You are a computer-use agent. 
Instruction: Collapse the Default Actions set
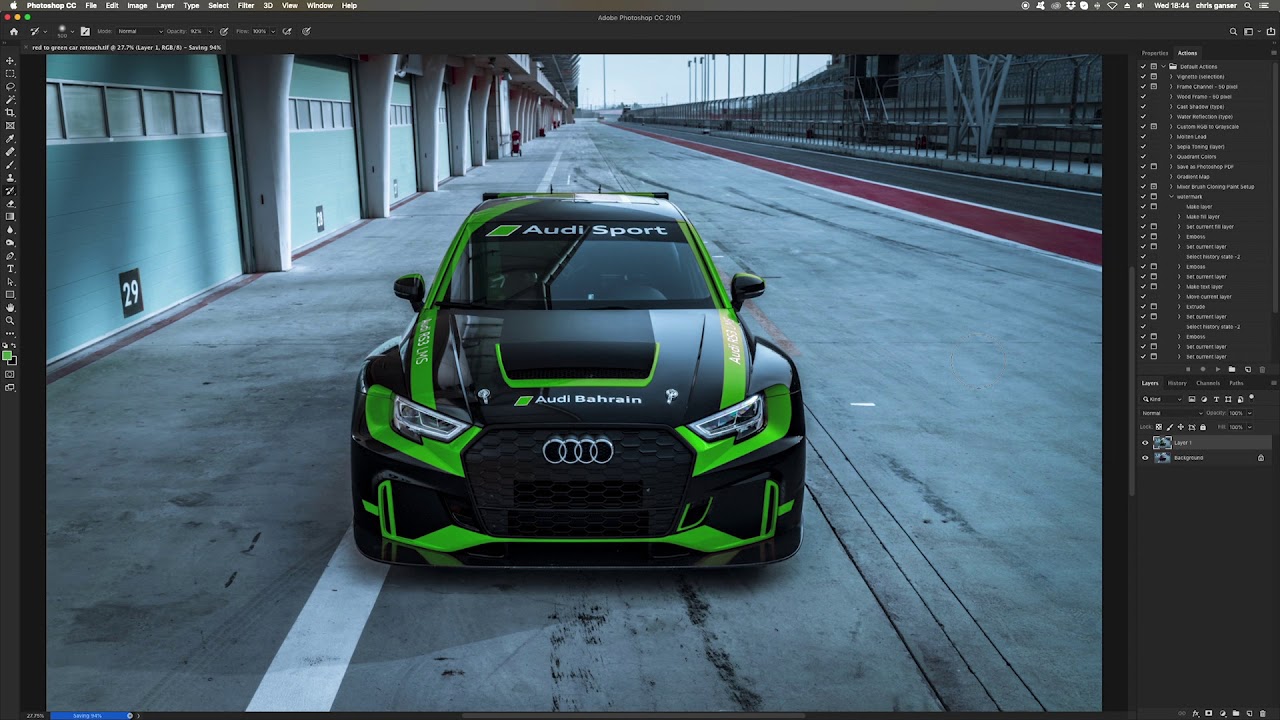1163,67
